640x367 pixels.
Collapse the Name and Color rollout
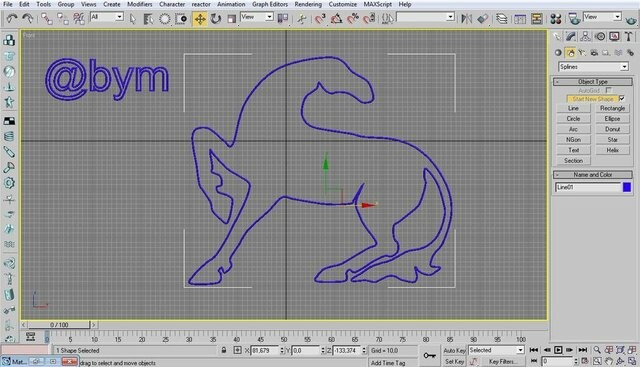593,175
